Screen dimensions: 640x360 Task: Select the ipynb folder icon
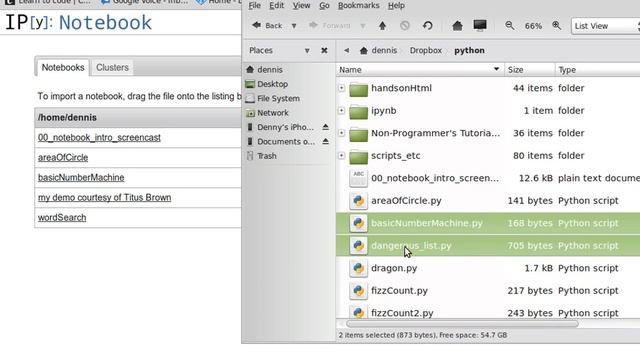(358, 111)
